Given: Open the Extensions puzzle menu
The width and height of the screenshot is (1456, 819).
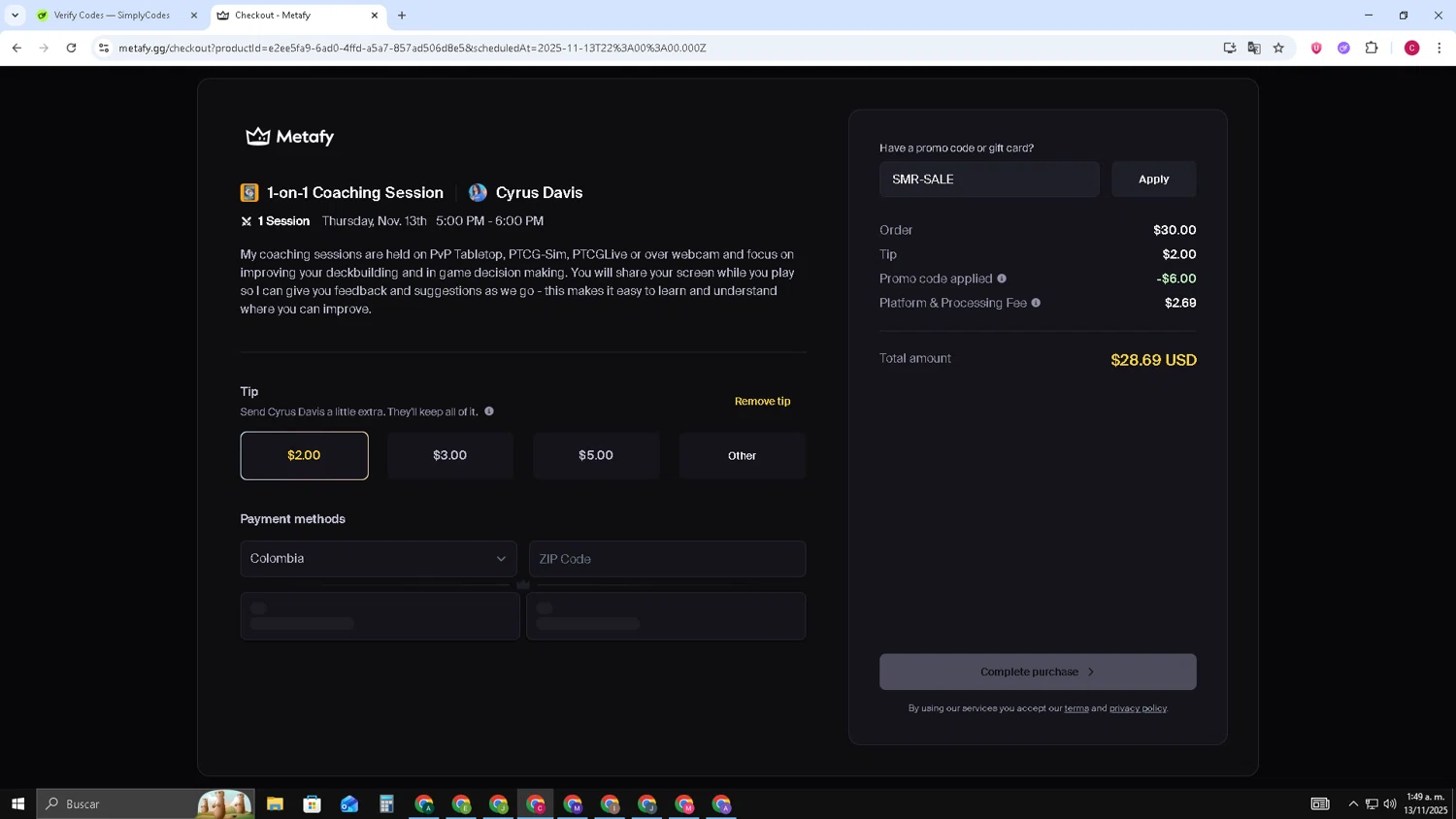Looking at the screenshot, I should (x=1372, y=48).
